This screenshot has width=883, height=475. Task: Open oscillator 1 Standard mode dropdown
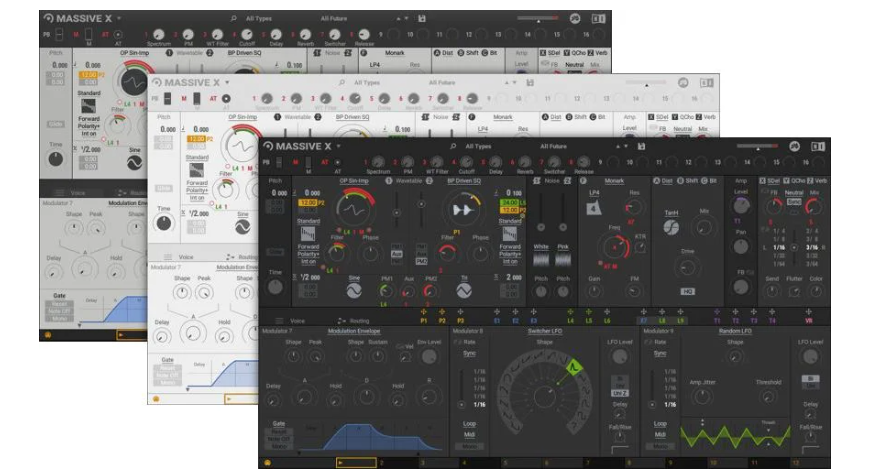pyautogui.click(x=308, y=221)
